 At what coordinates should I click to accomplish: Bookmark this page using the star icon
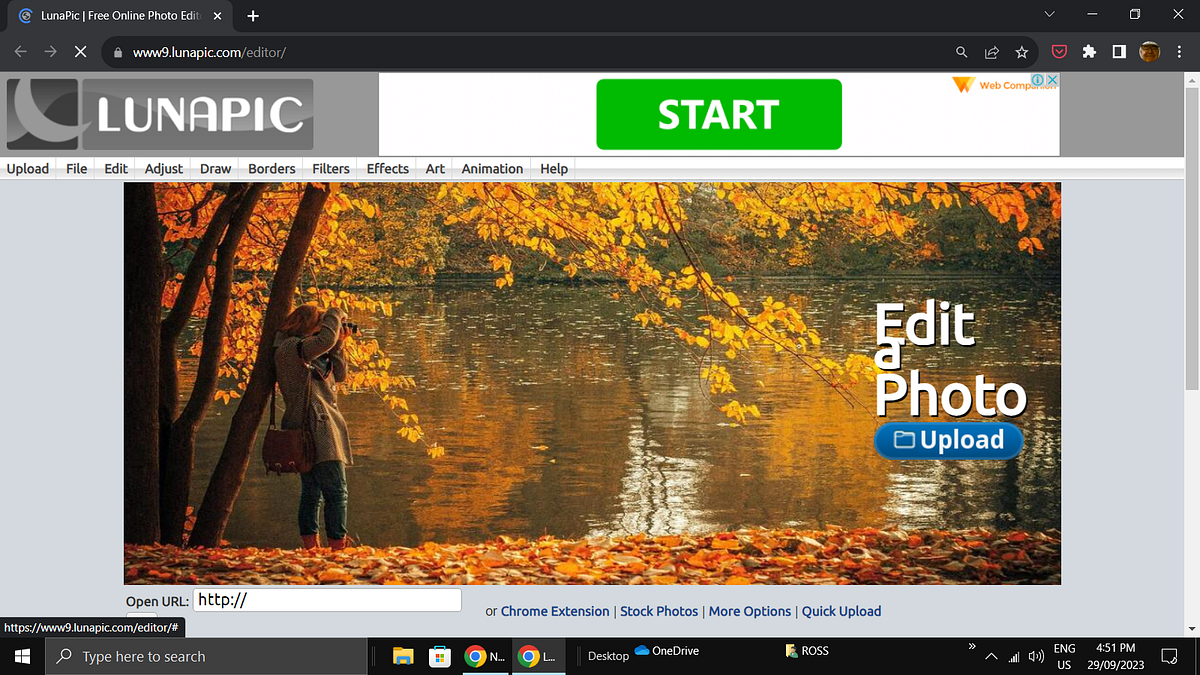click(x=1021, y=51)
